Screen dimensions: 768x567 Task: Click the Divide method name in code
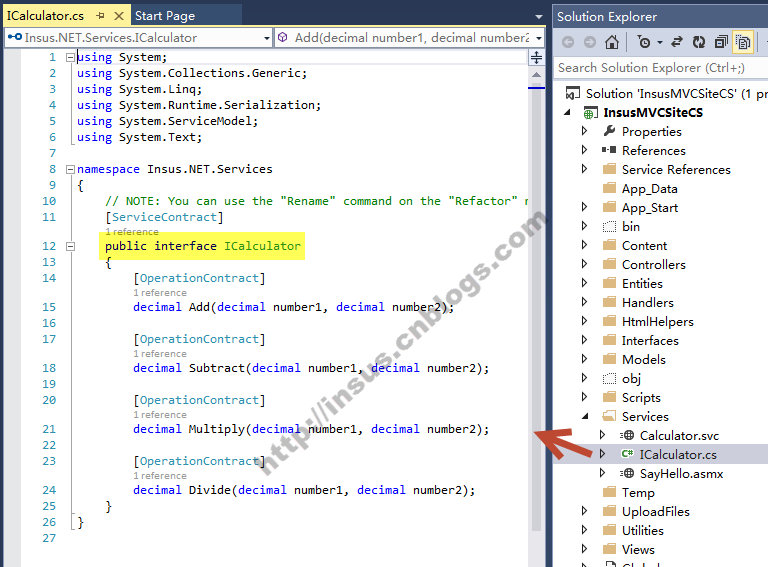point(210,490)
